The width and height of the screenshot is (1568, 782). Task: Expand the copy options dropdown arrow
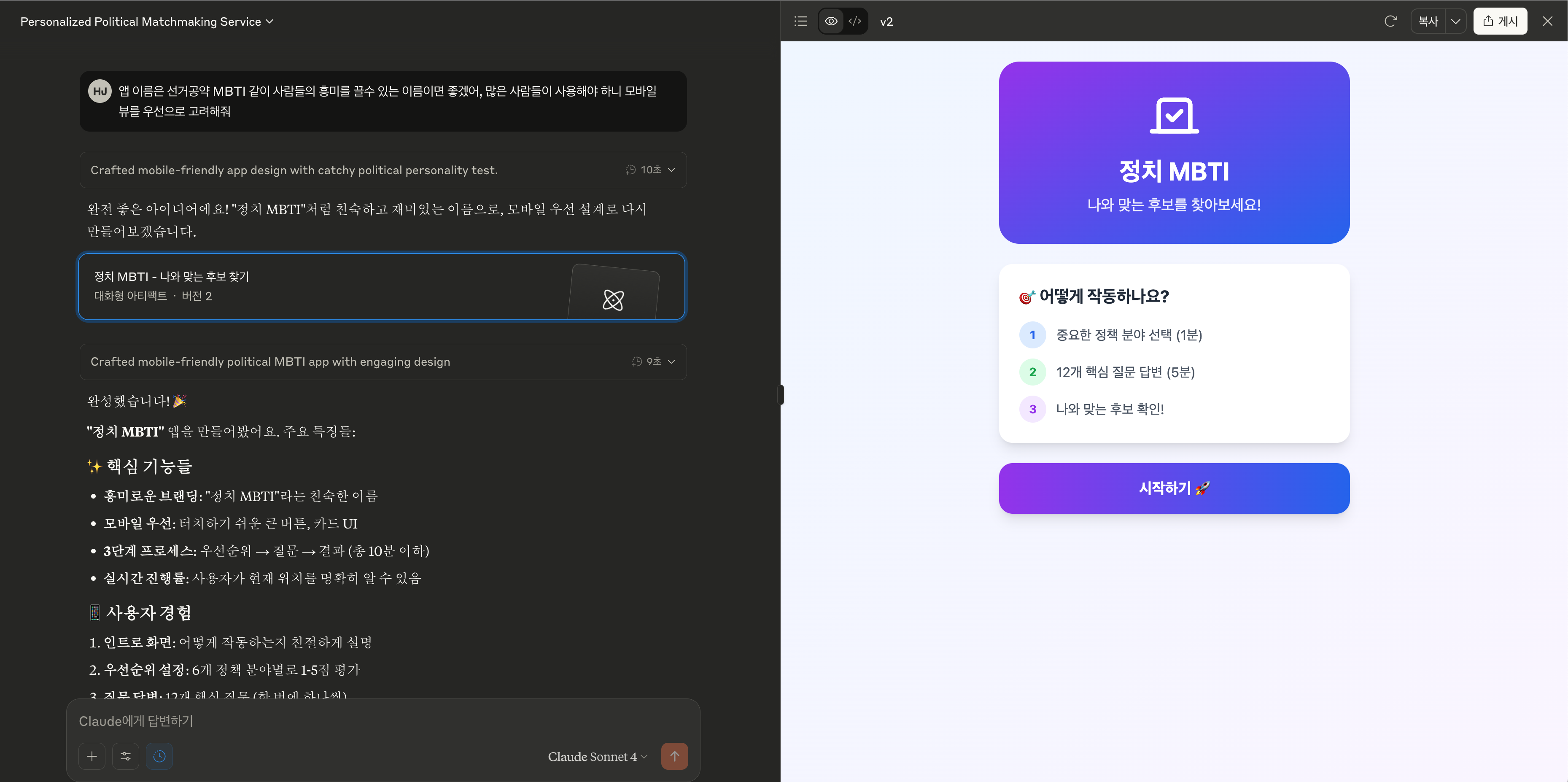tap(1455, 21)
